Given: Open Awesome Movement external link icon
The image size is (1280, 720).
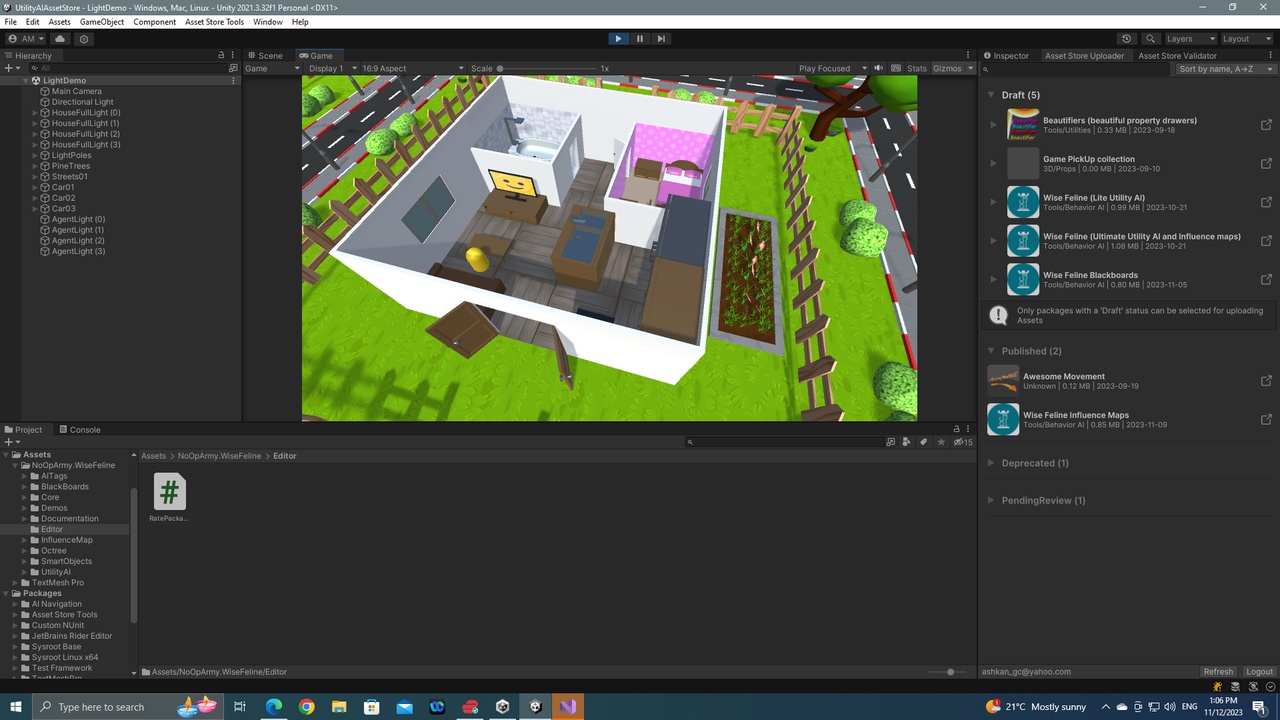Looking at the screenshot, I should click(x=1266, y=381).
